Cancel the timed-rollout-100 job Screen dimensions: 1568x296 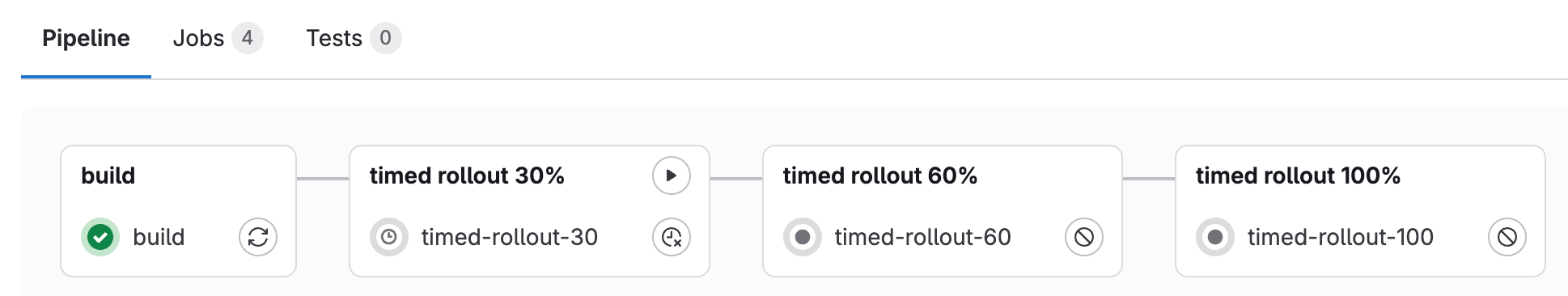[1507, 237]
